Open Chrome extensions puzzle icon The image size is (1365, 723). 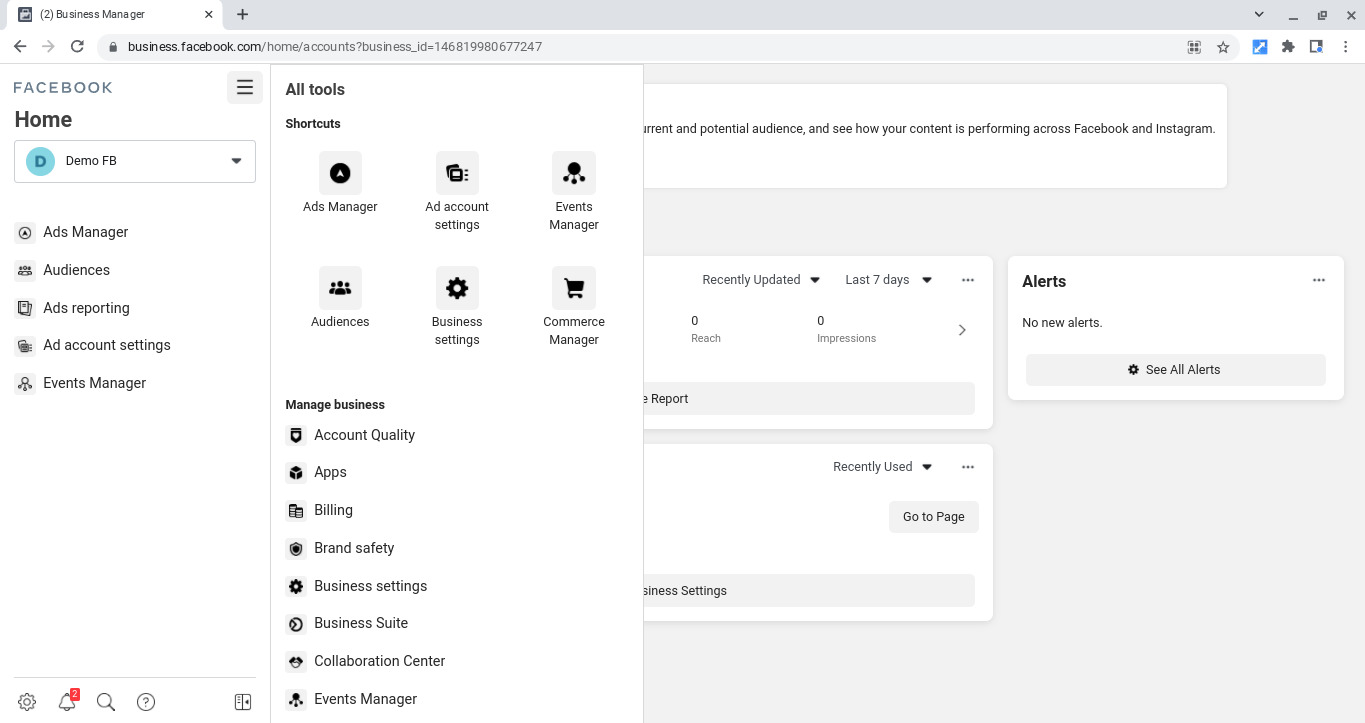point(1288,47)
